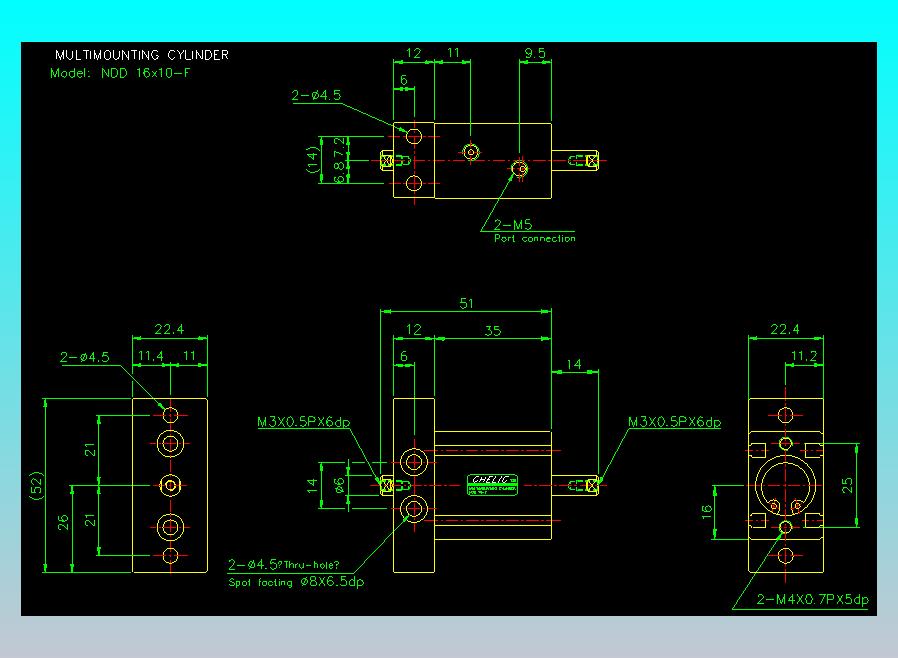Viewport: 898px width, 658px height.
Task: Click the MULTIMOUNTING CYLINDER title text
Action: tap(141, 55)
